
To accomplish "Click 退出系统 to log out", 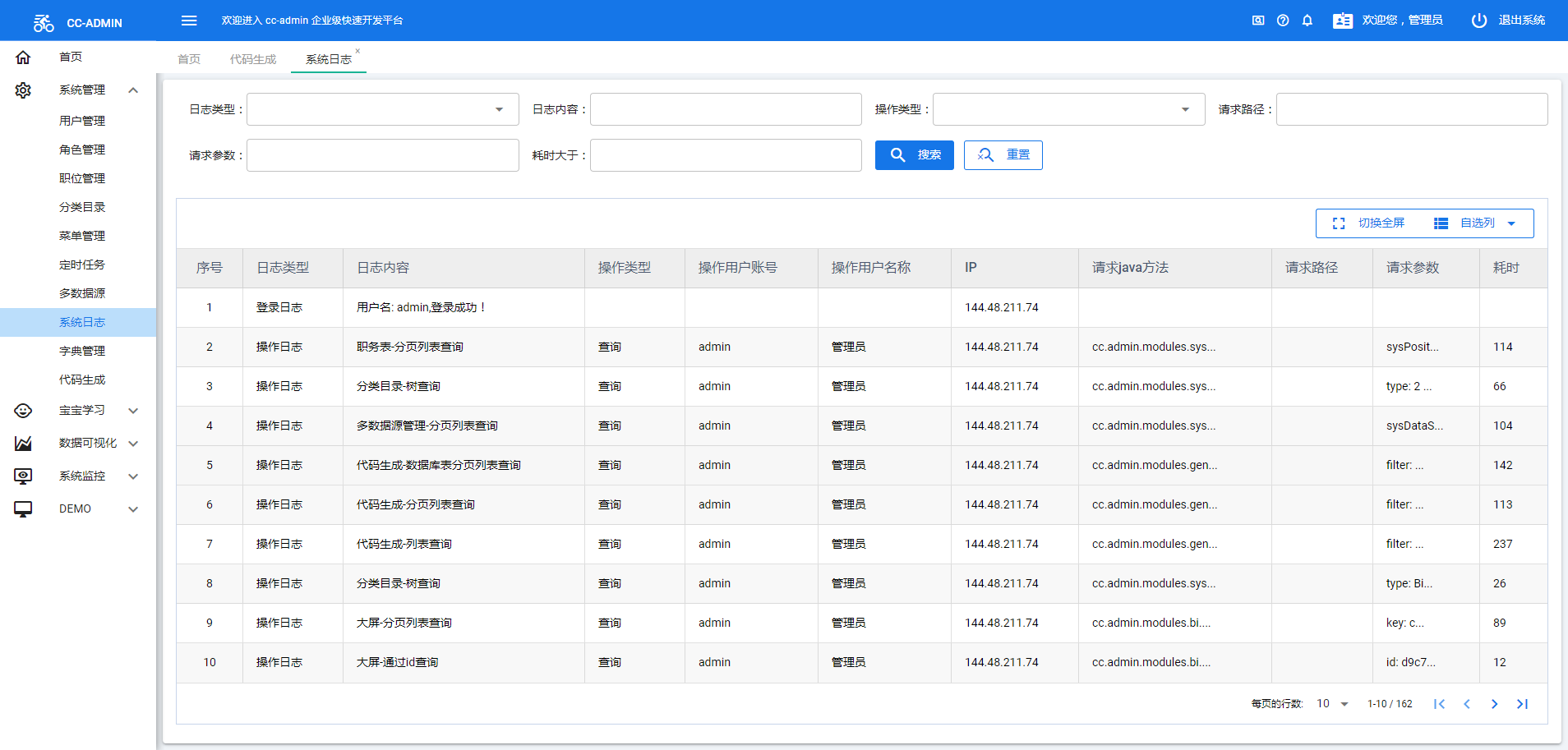I will click(1521, 21).
